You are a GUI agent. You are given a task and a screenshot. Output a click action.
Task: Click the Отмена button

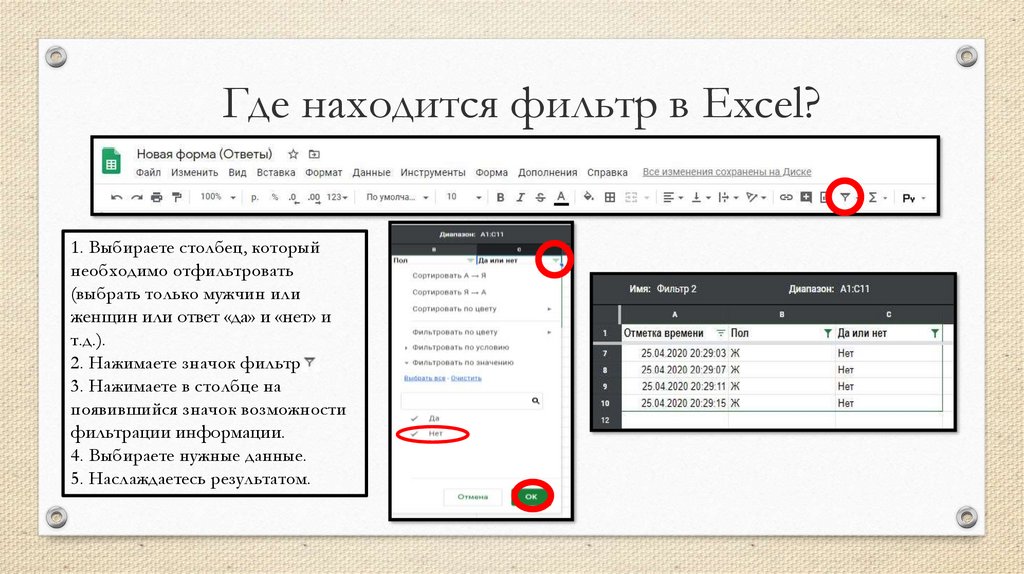coord(473,497)
